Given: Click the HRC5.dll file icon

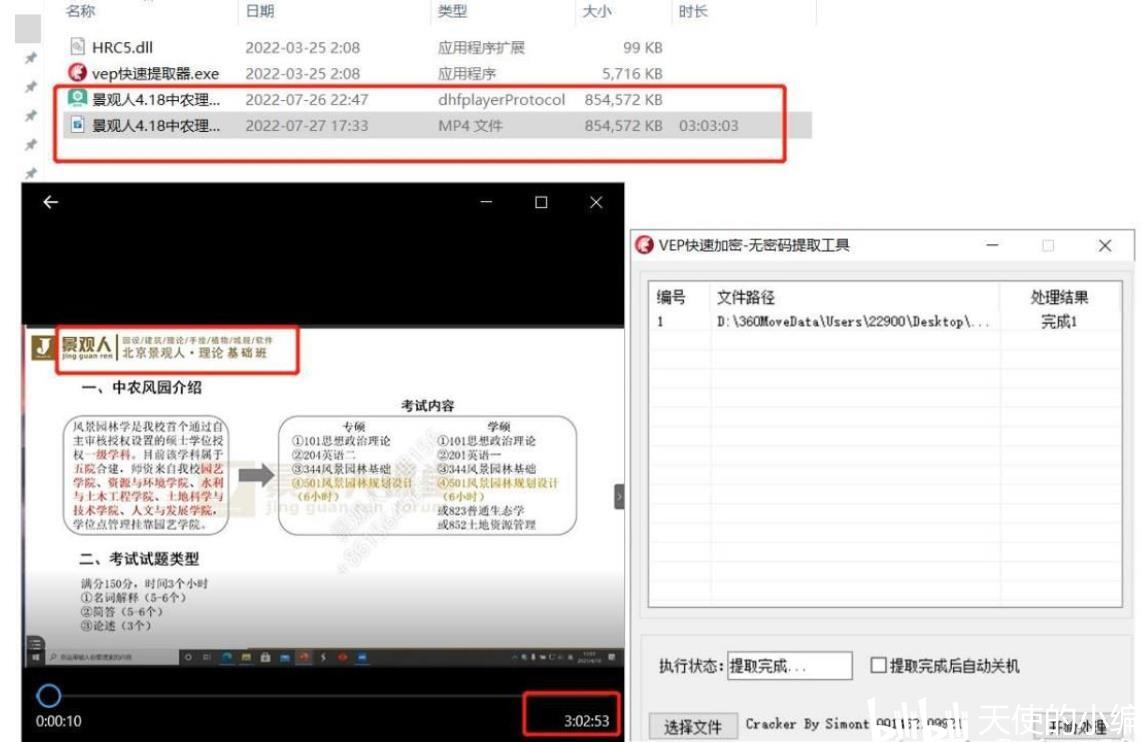Looking at the screenshot, I should click(77, 47).
